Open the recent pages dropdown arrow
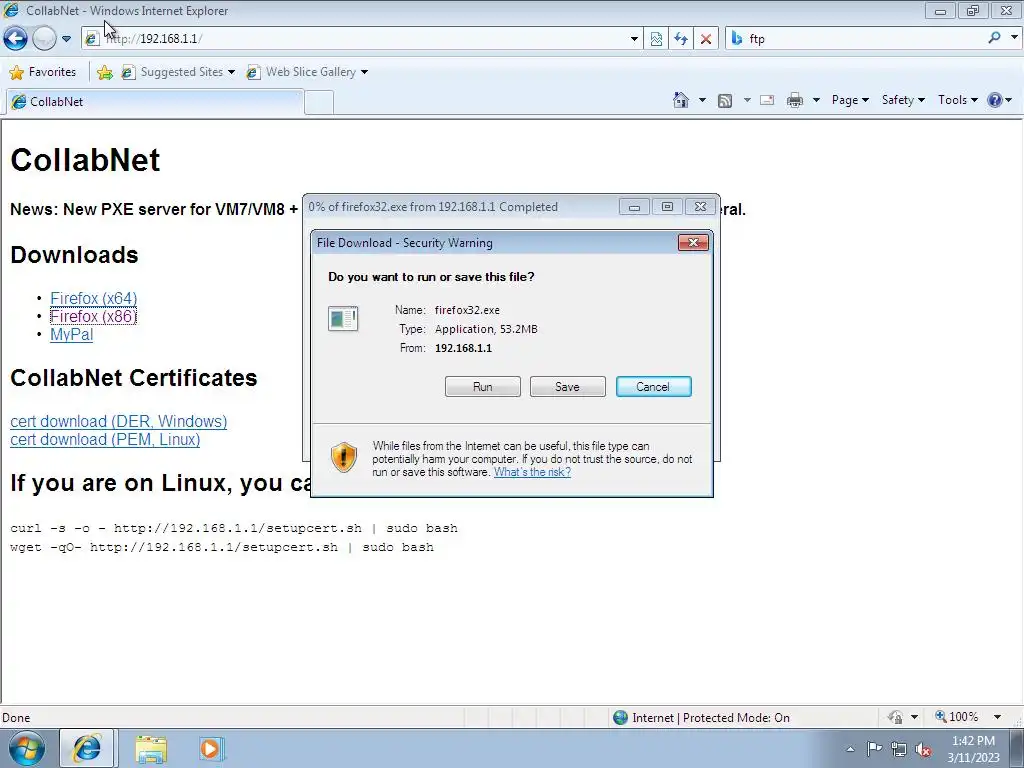Viewport: 1024px width, 768px height. click(x=67, y=39)
